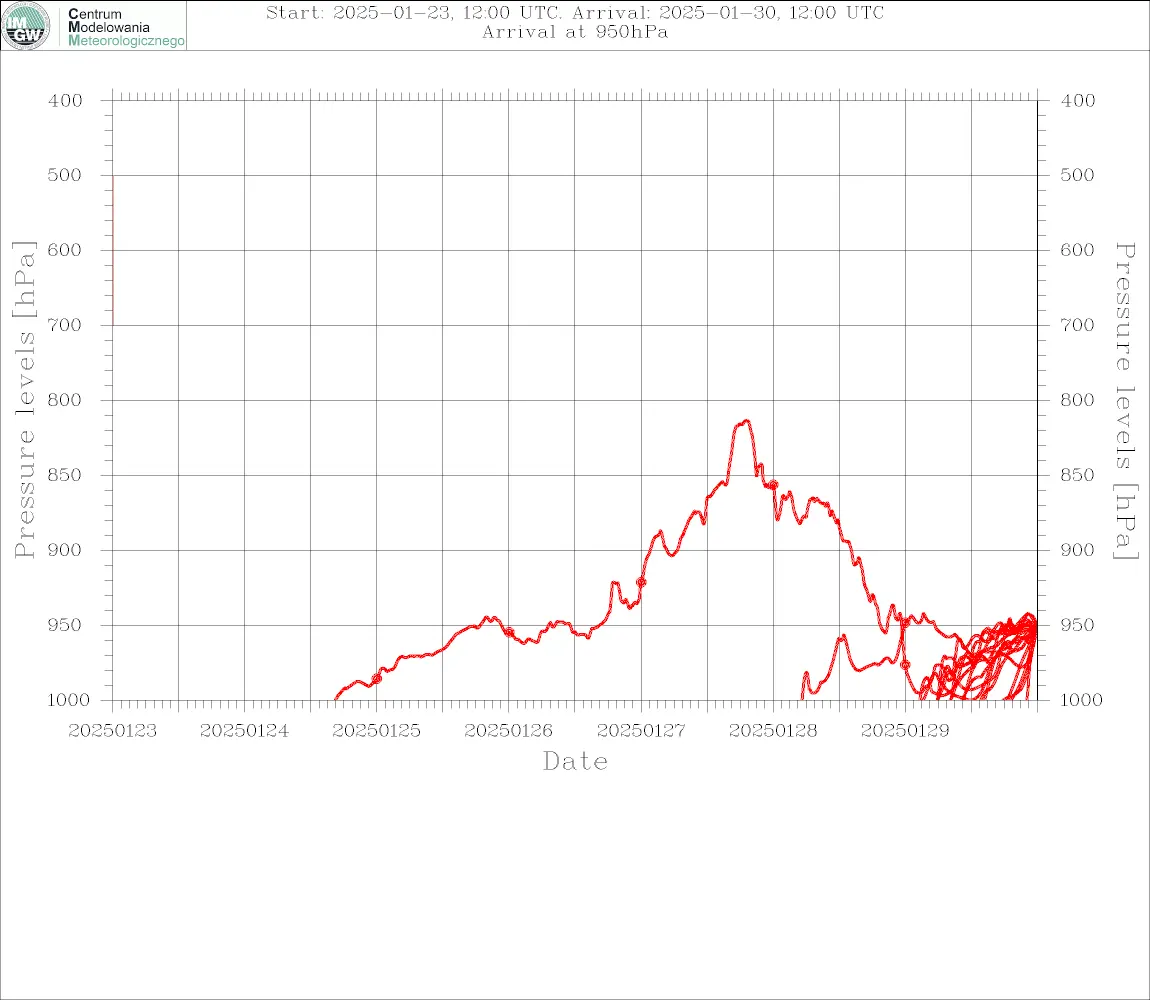Click the left axis 700 label
The image size is (1150, 1000).
[x=65, y=324]
